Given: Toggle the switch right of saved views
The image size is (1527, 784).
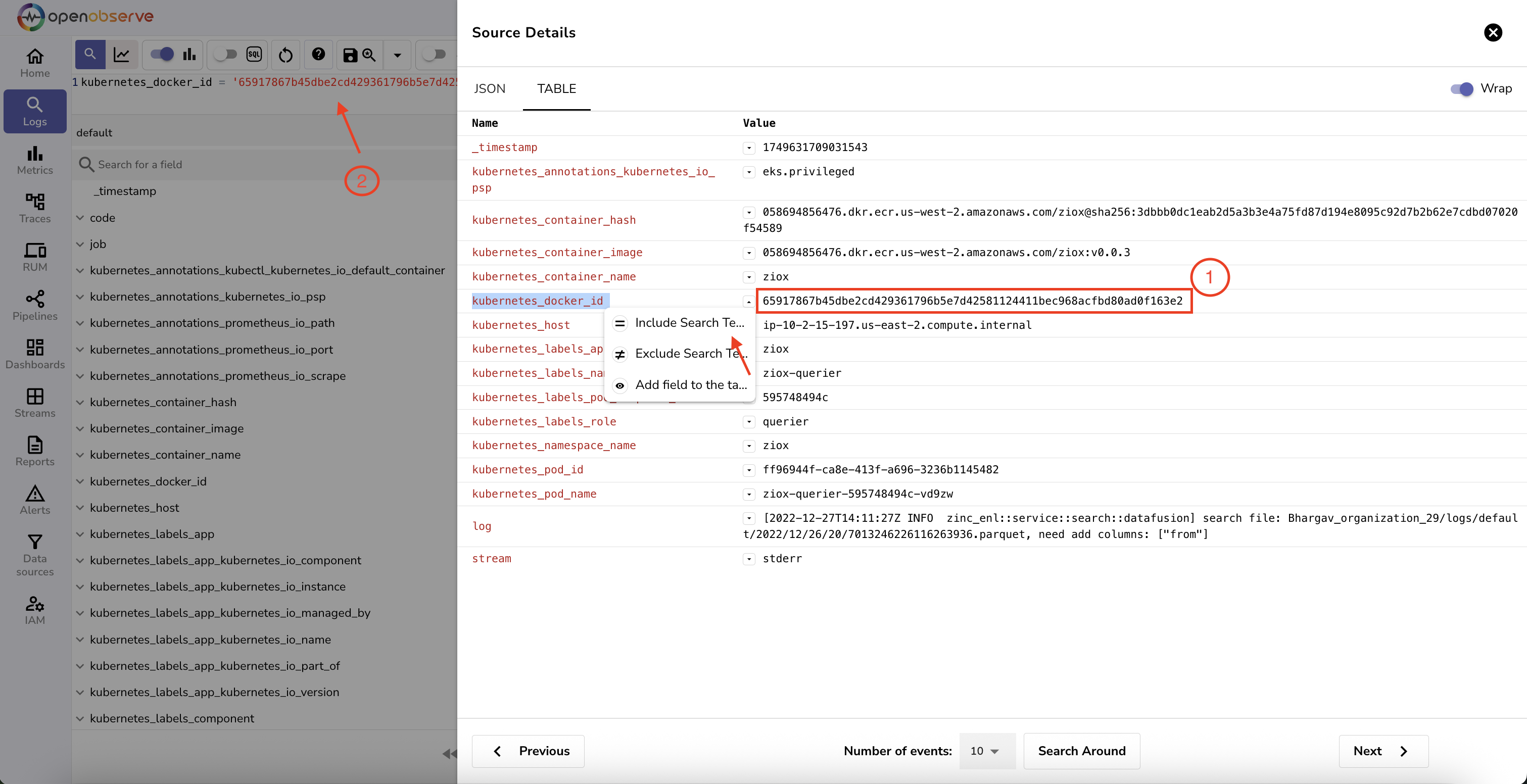Looking at the screenshot, I should tap(434, 55).
